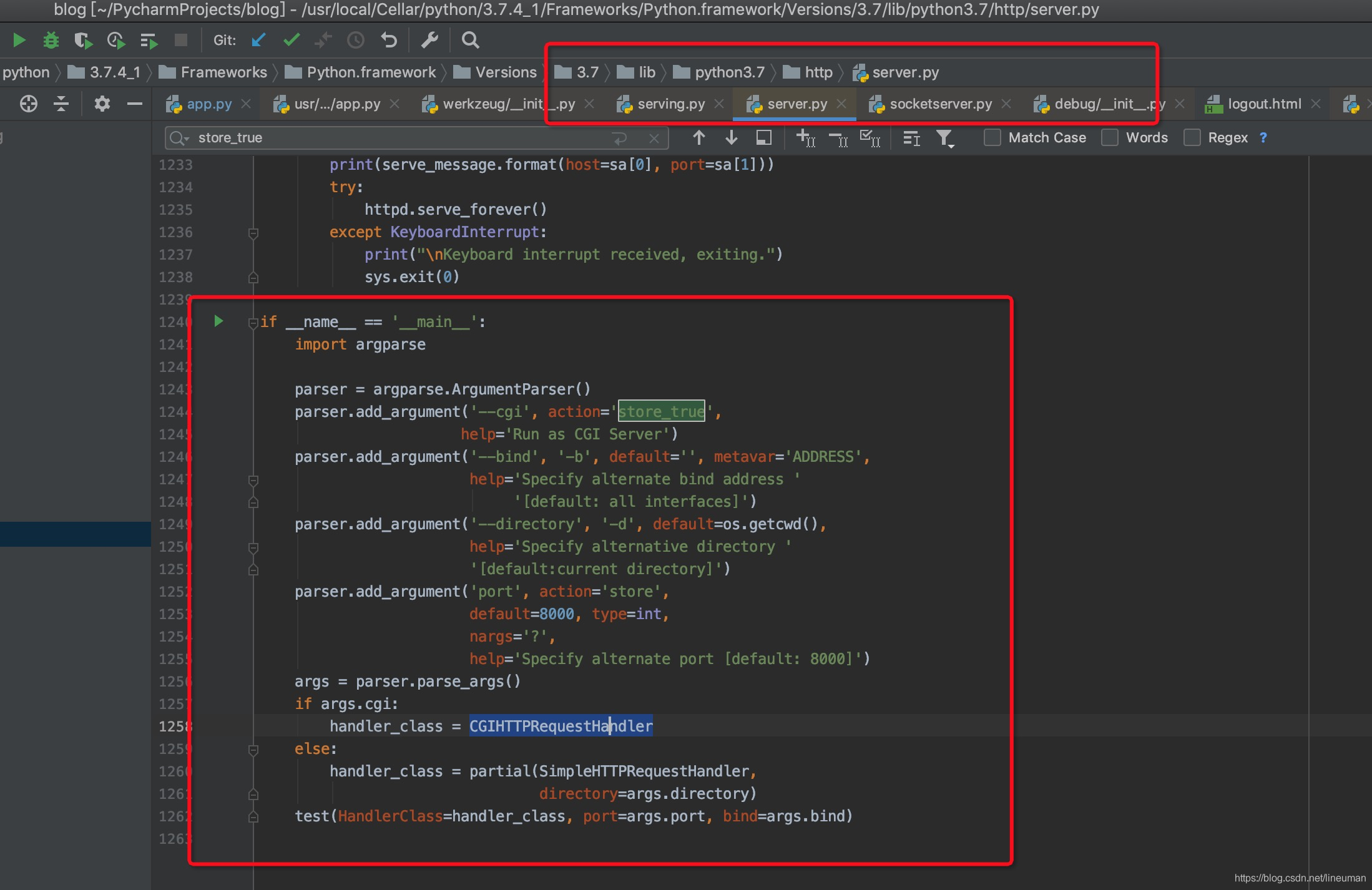Open the search filter funnel dropdown
This screenshot has height=890, width=1372.
(946, 139)
